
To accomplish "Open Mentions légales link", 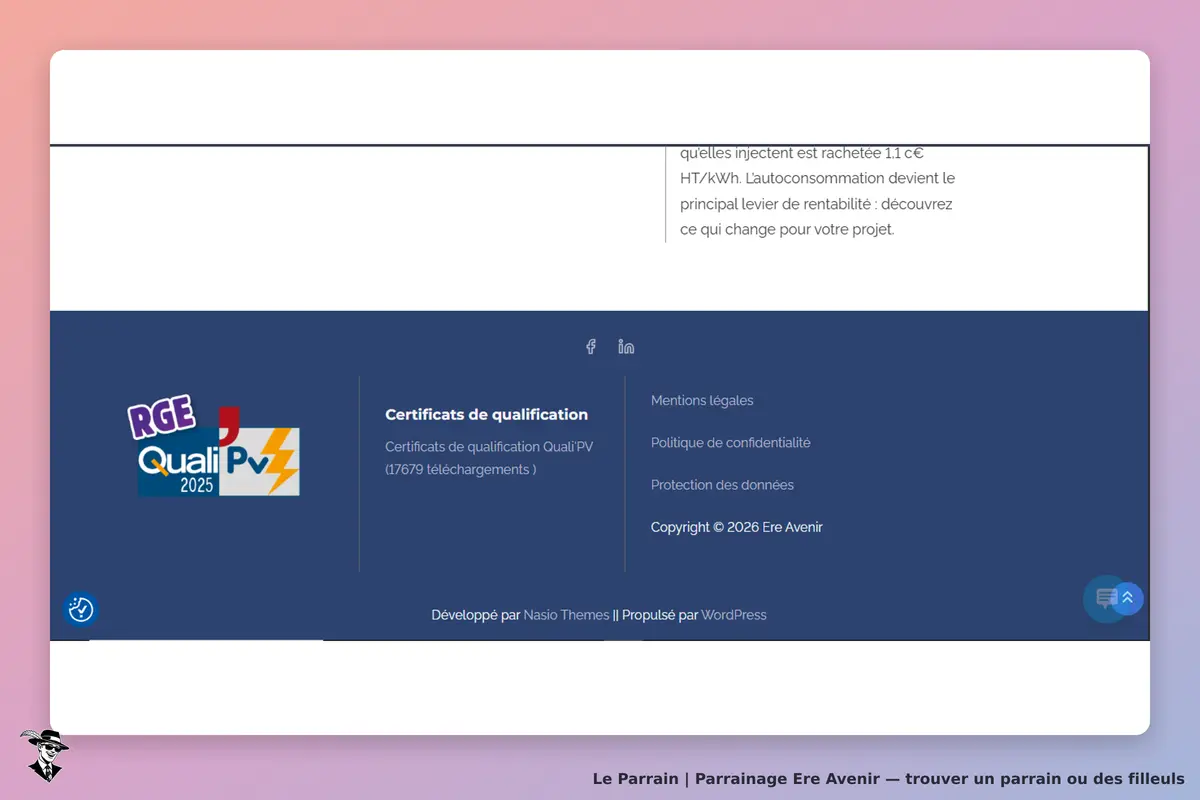I will coord(702,401).
